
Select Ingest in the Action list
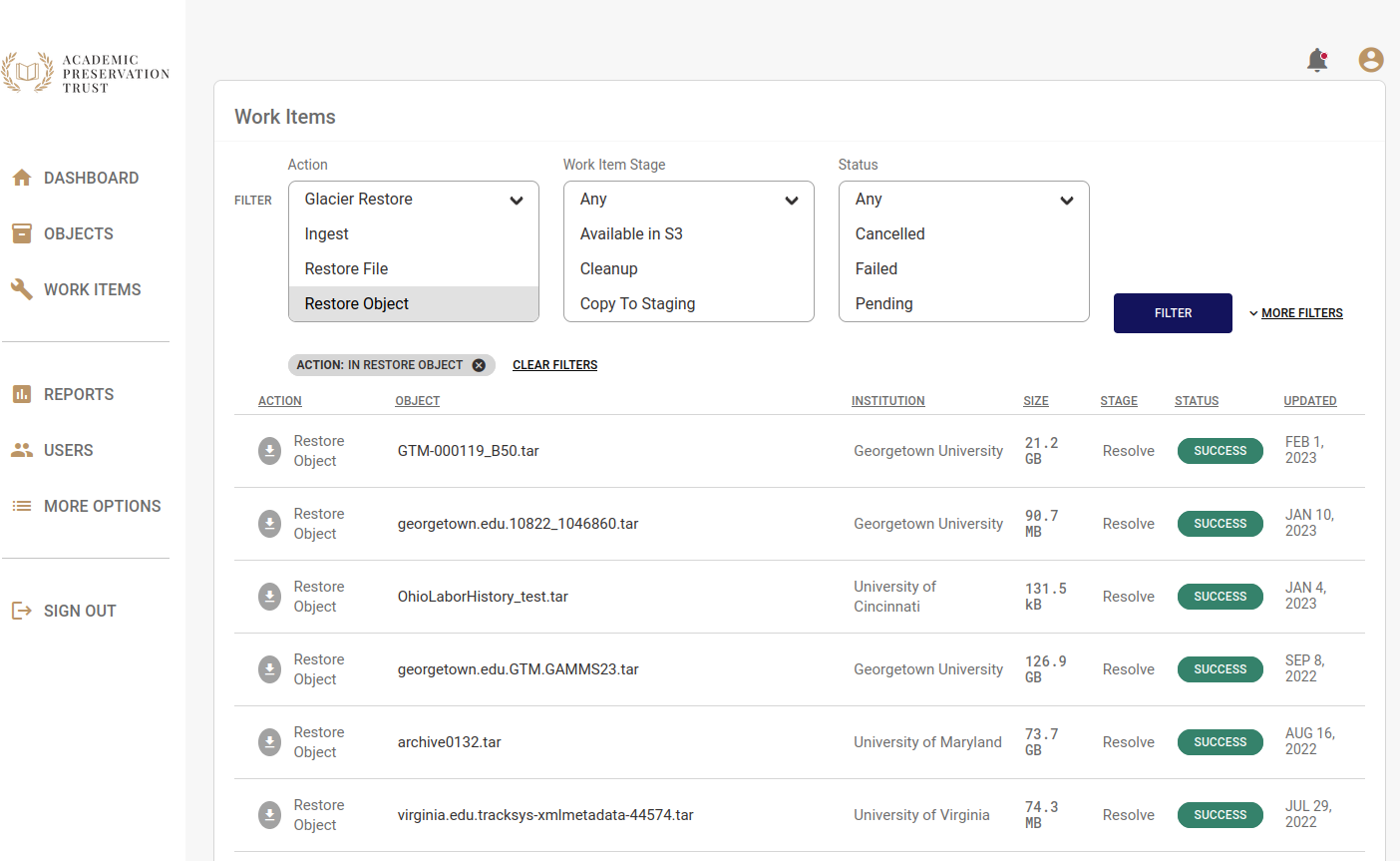coord(413,234)
